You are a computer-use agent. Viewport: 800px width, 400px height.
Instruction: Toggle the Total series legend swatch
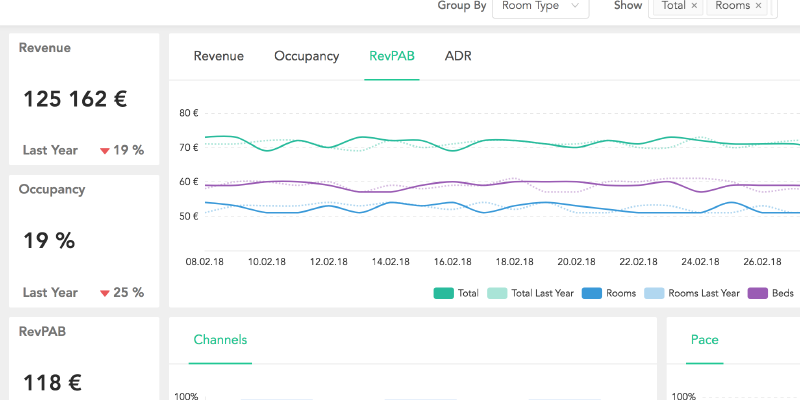(444, 293)
